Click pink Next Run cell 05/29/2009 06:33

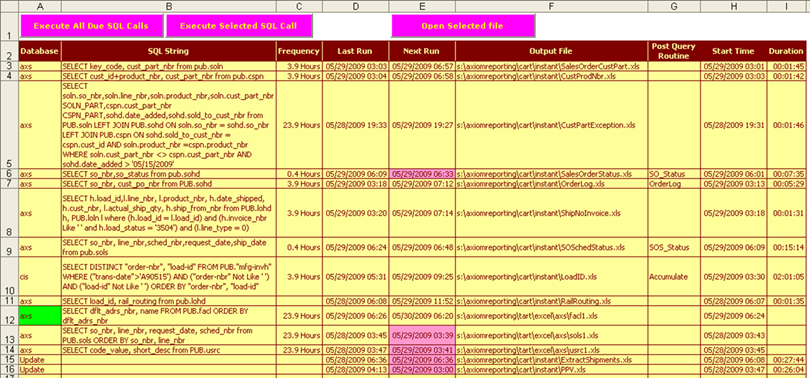coord(422,174)
